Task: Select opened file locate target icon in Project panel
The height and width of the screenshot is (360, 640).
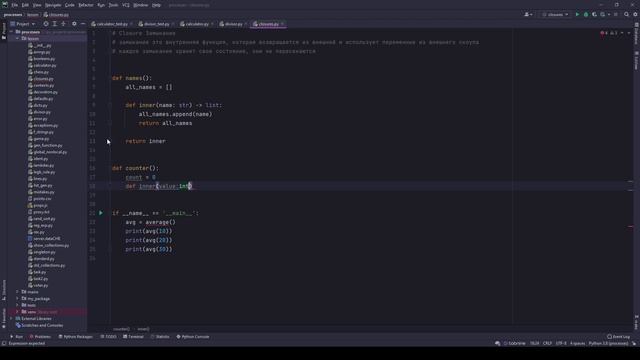Action: tap(46, 24)
